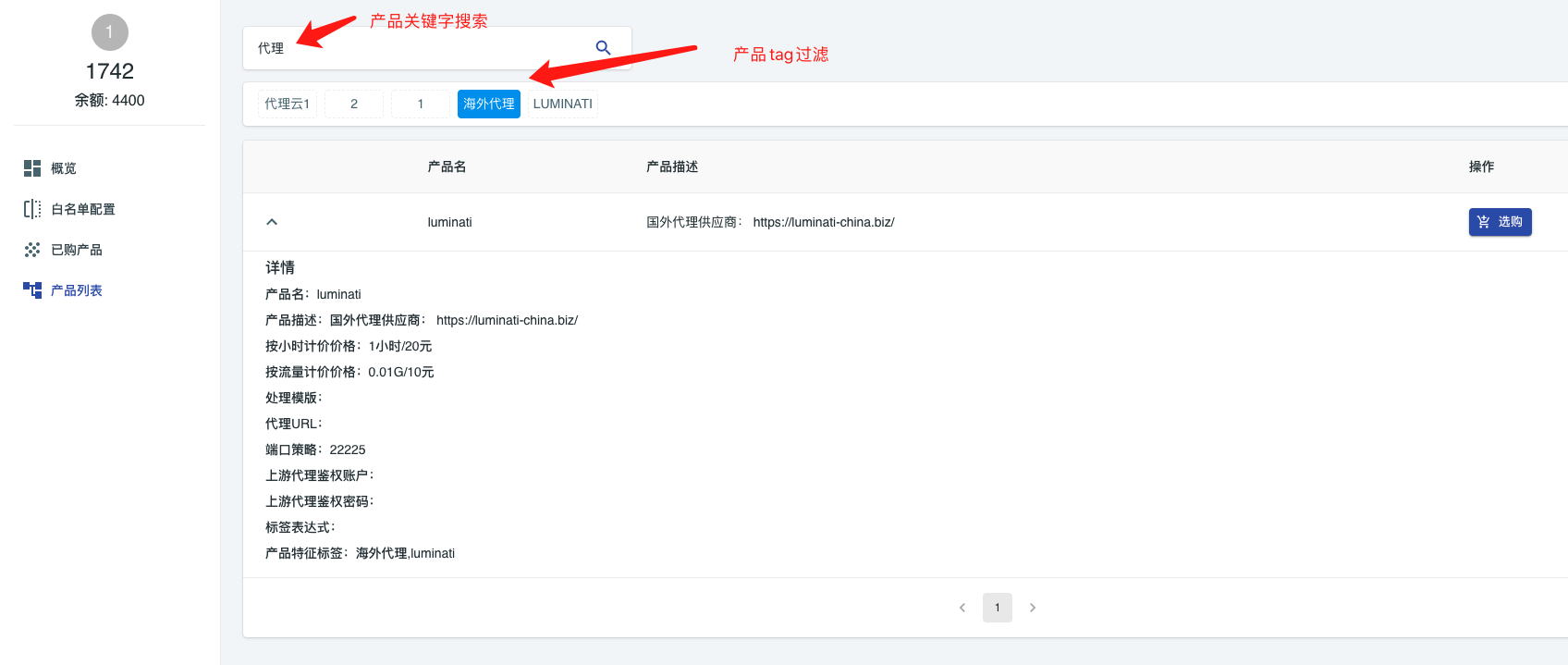Click the 上游代理鉴权密码 detail line
The image size is (1568, 665).
320,501
